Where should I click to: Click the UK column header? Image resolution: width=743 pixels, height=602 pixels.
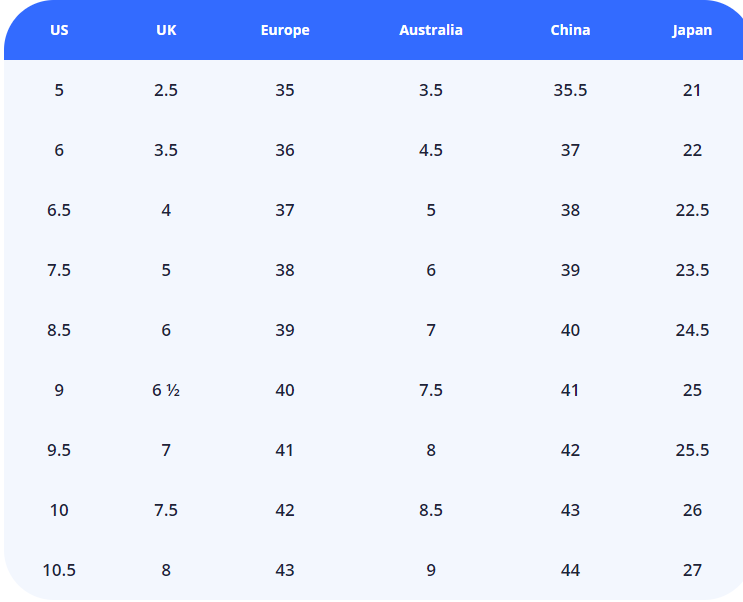166,30
